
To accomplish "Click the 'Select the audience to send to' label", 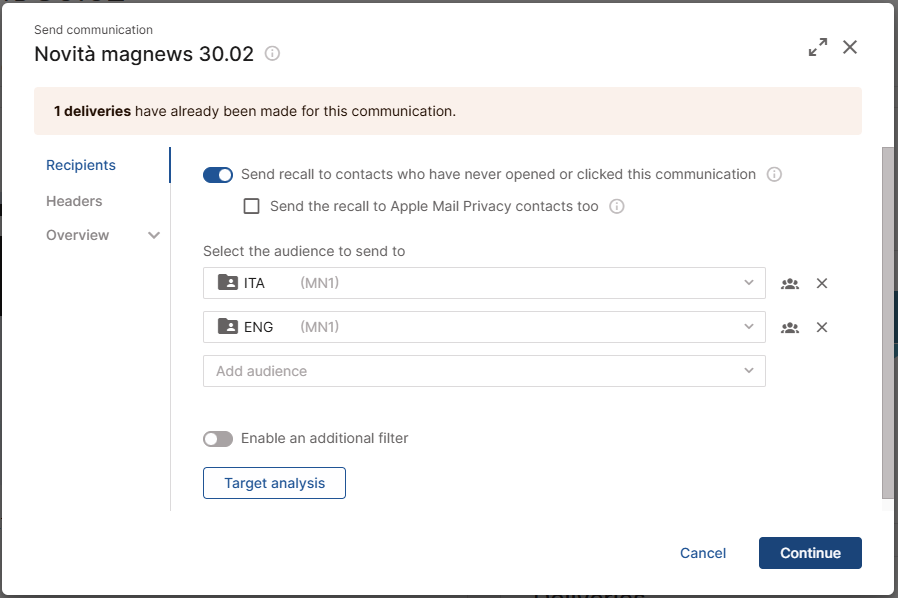I will pos(304,251).
